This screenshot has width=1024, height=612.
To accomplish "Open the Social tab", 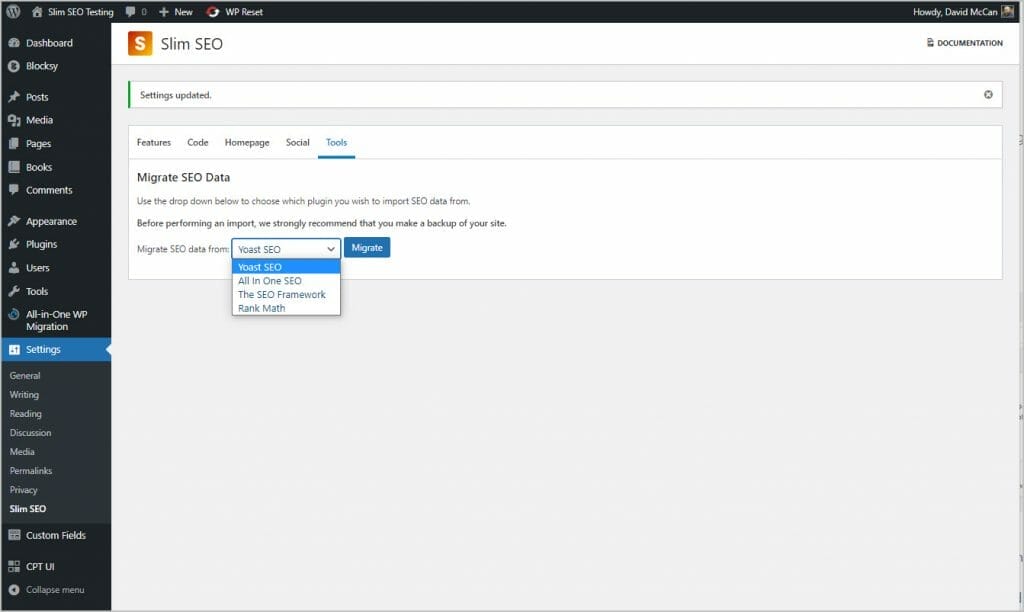I will click(x=297, y=142).
